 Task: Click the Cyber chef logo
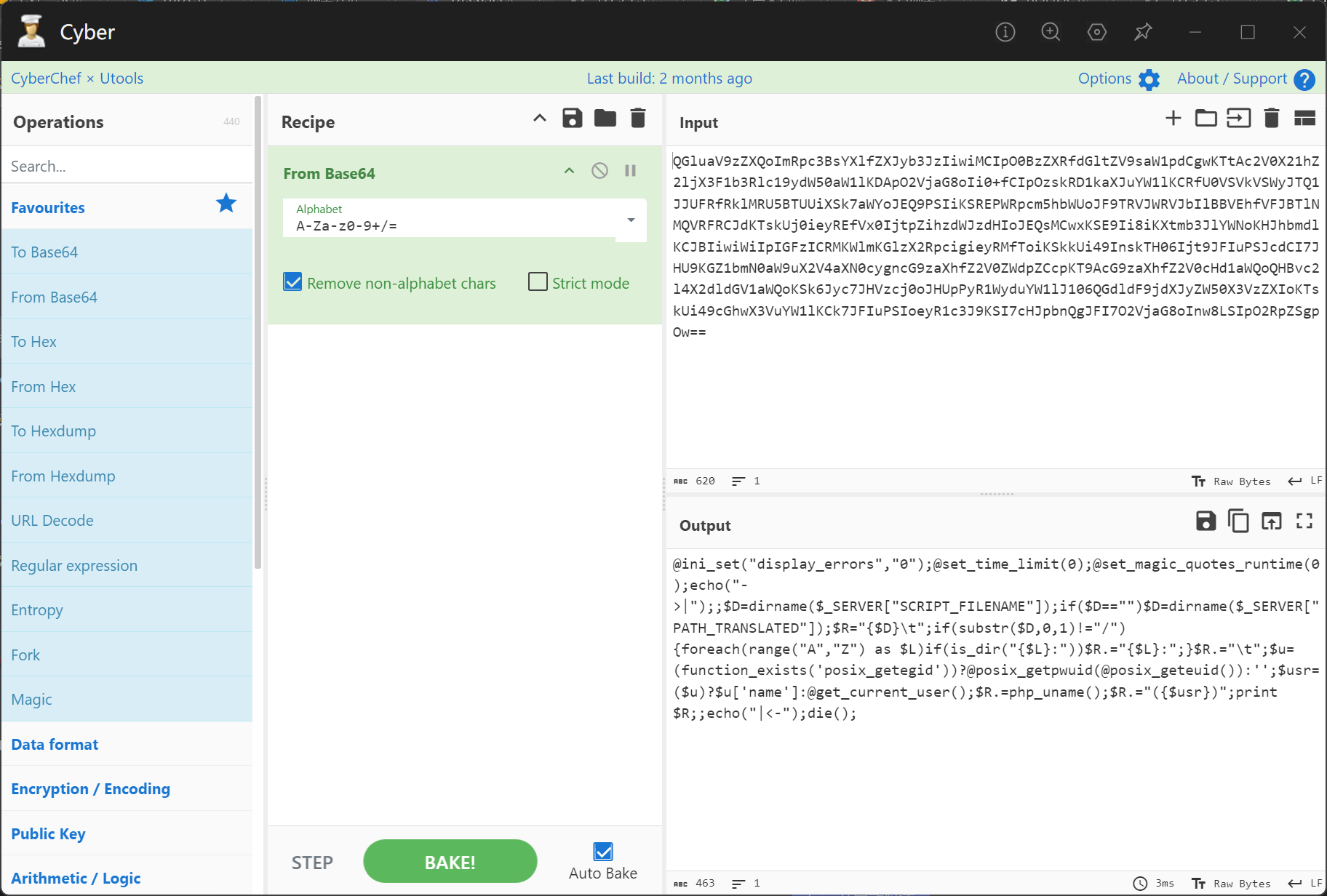(x=31, y=31)
